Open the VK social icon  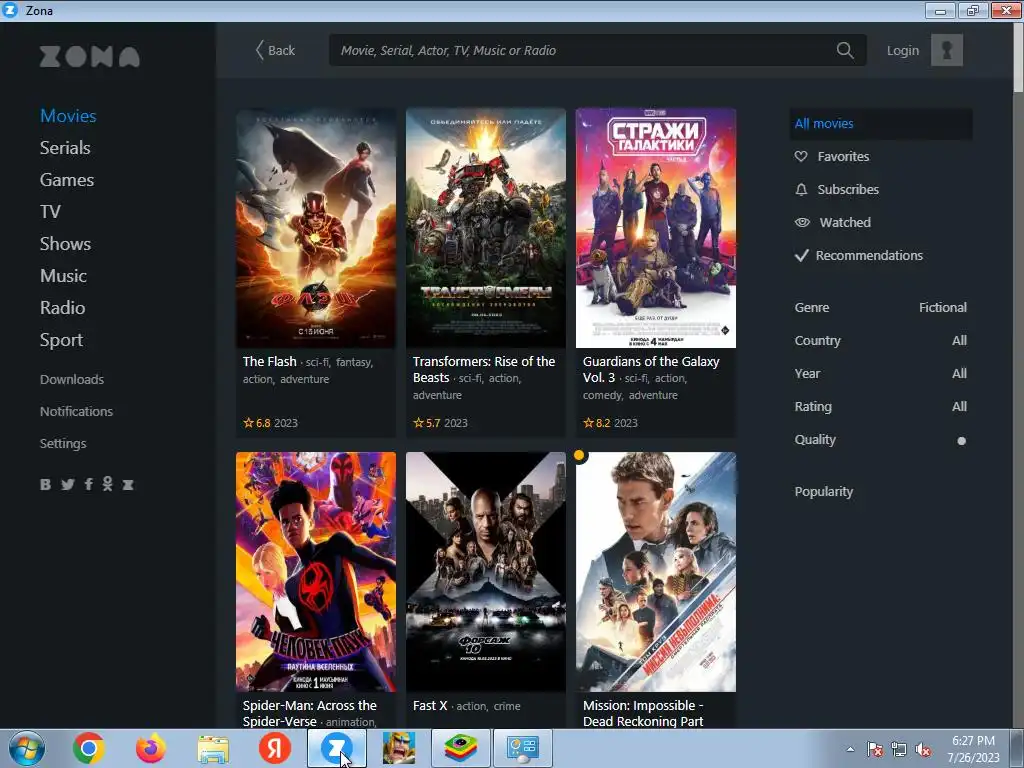point(45,484)
